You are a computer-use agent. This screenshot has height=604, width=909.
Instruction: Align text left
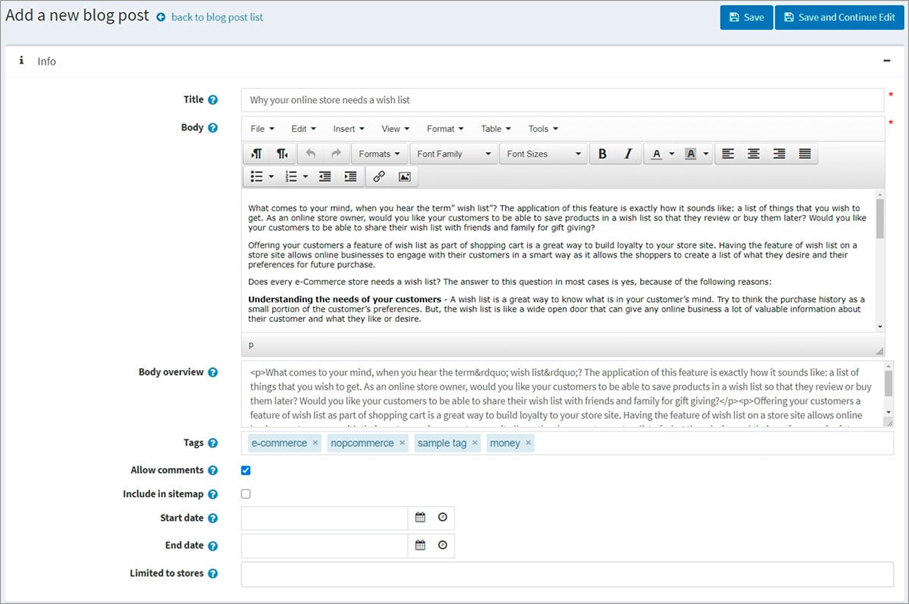point(728,154)
